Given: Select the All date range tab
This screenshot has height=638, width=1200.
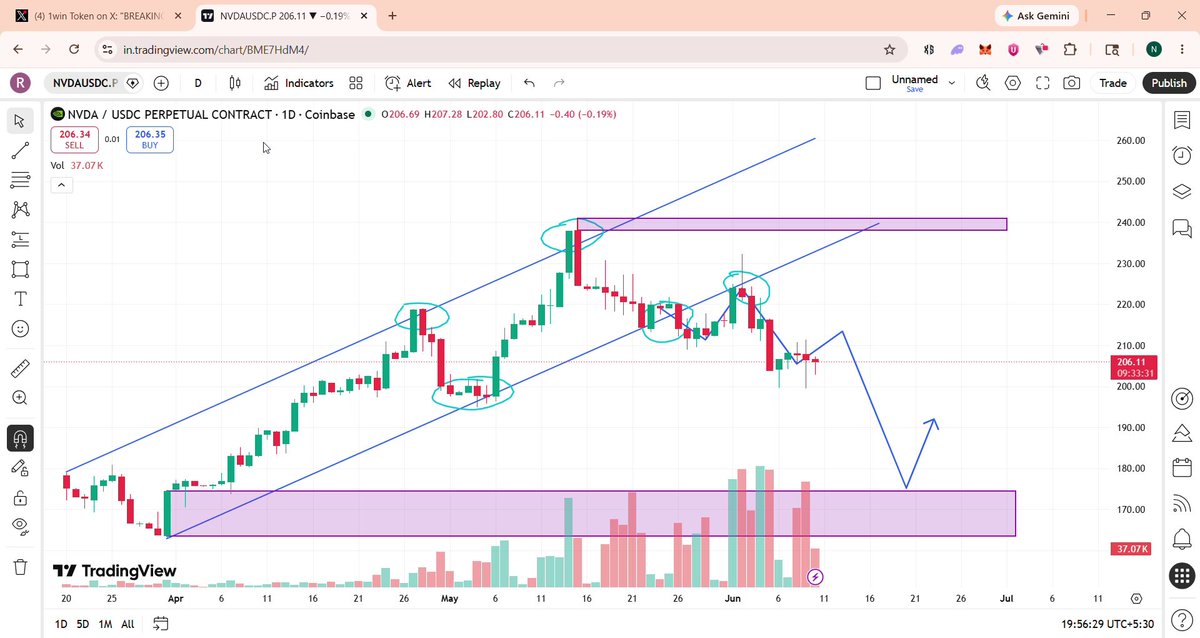Looking at the screenshot, I should pyautogui.click(x=128, y=624).
